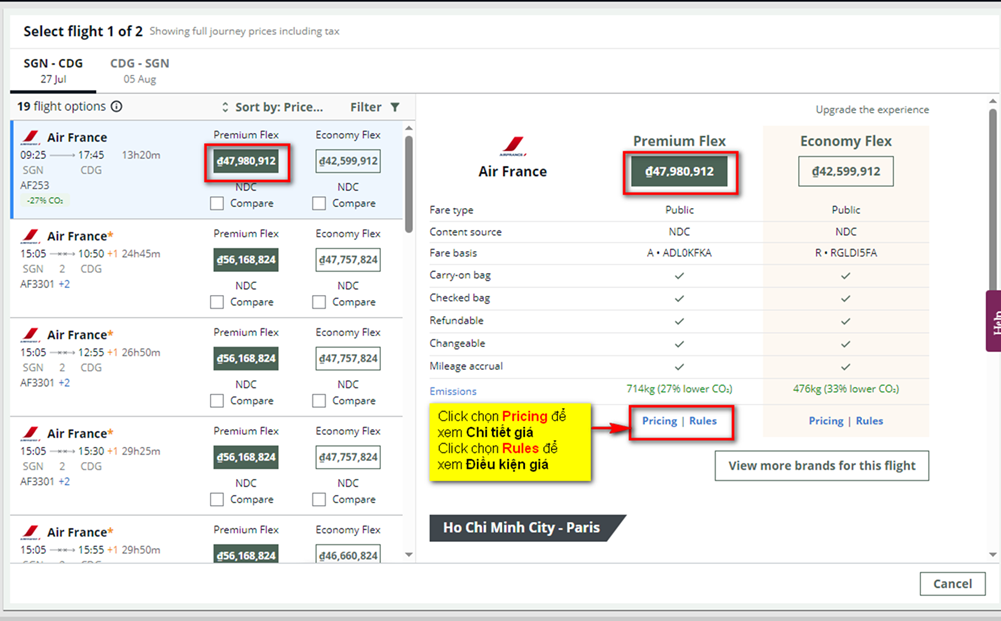Open the Filter funnel for flight options
The height and width of the screenshot is (621, 1001).
coord(395,107)
